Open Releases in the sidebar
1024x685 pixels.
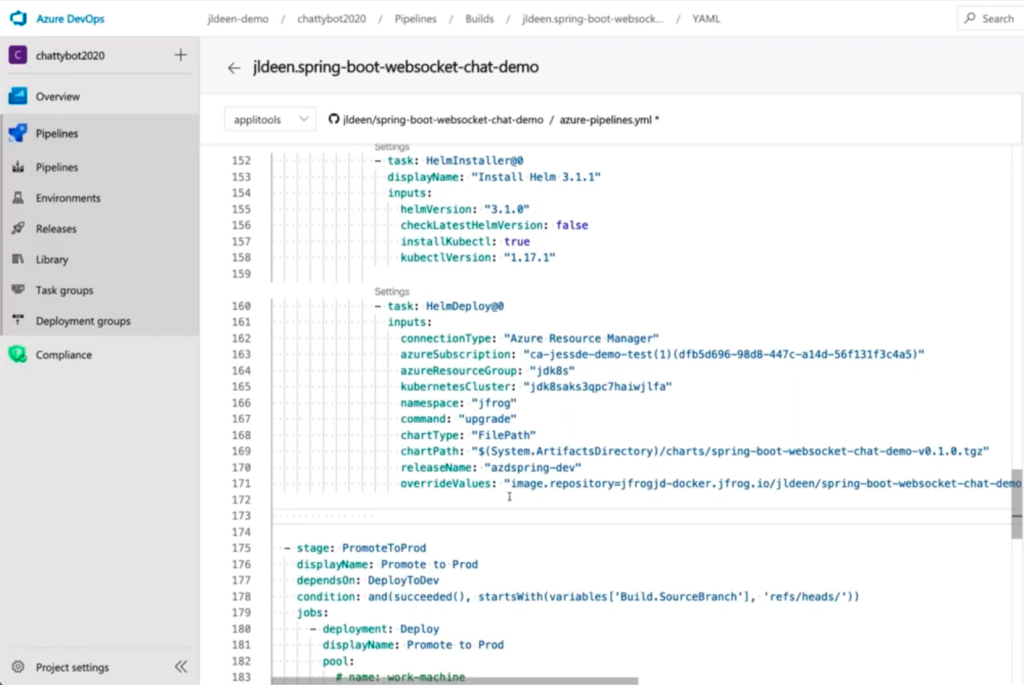point(56,229)
